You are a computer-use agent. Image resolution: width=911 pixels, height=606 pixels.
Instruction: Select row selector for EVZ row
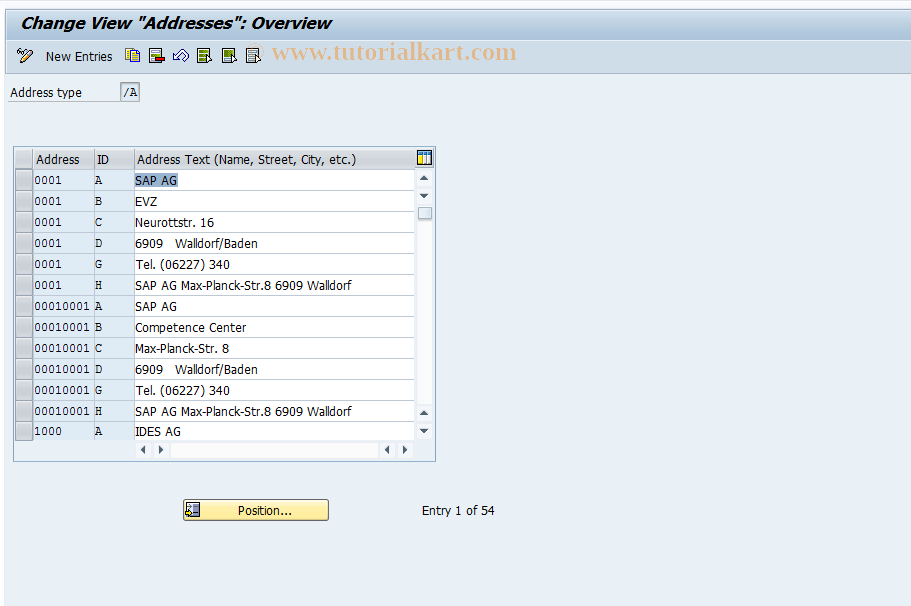coord(24,201)
